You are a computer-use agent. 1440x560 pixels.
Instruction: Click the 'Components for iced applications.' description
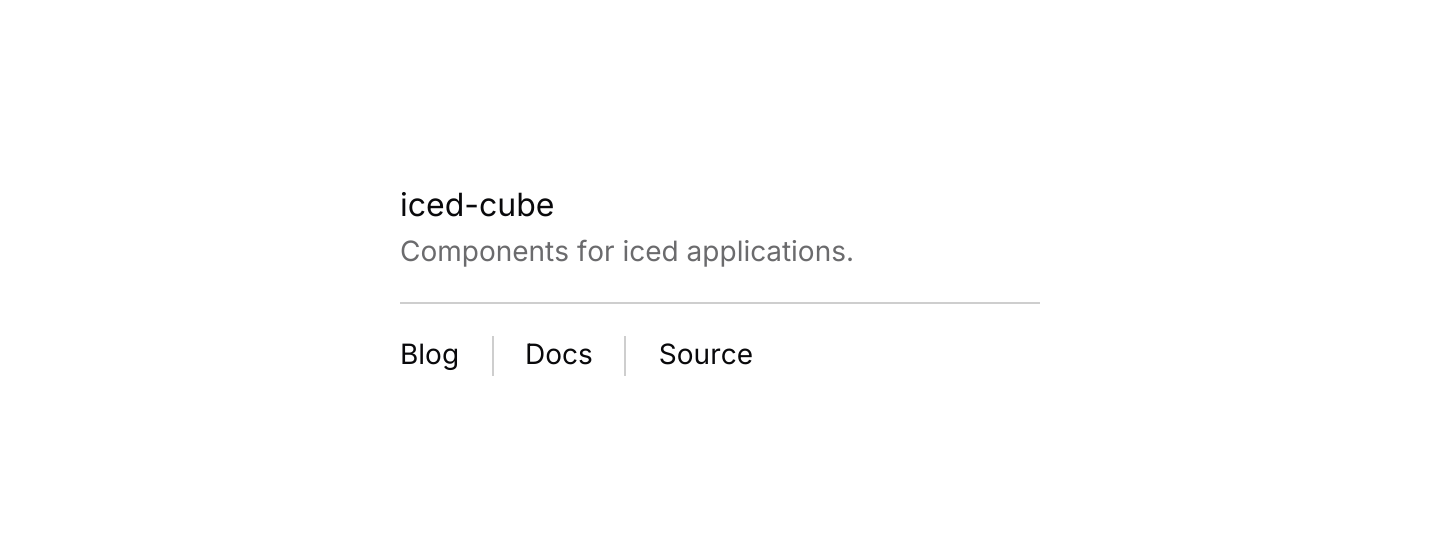coord(627,252)
